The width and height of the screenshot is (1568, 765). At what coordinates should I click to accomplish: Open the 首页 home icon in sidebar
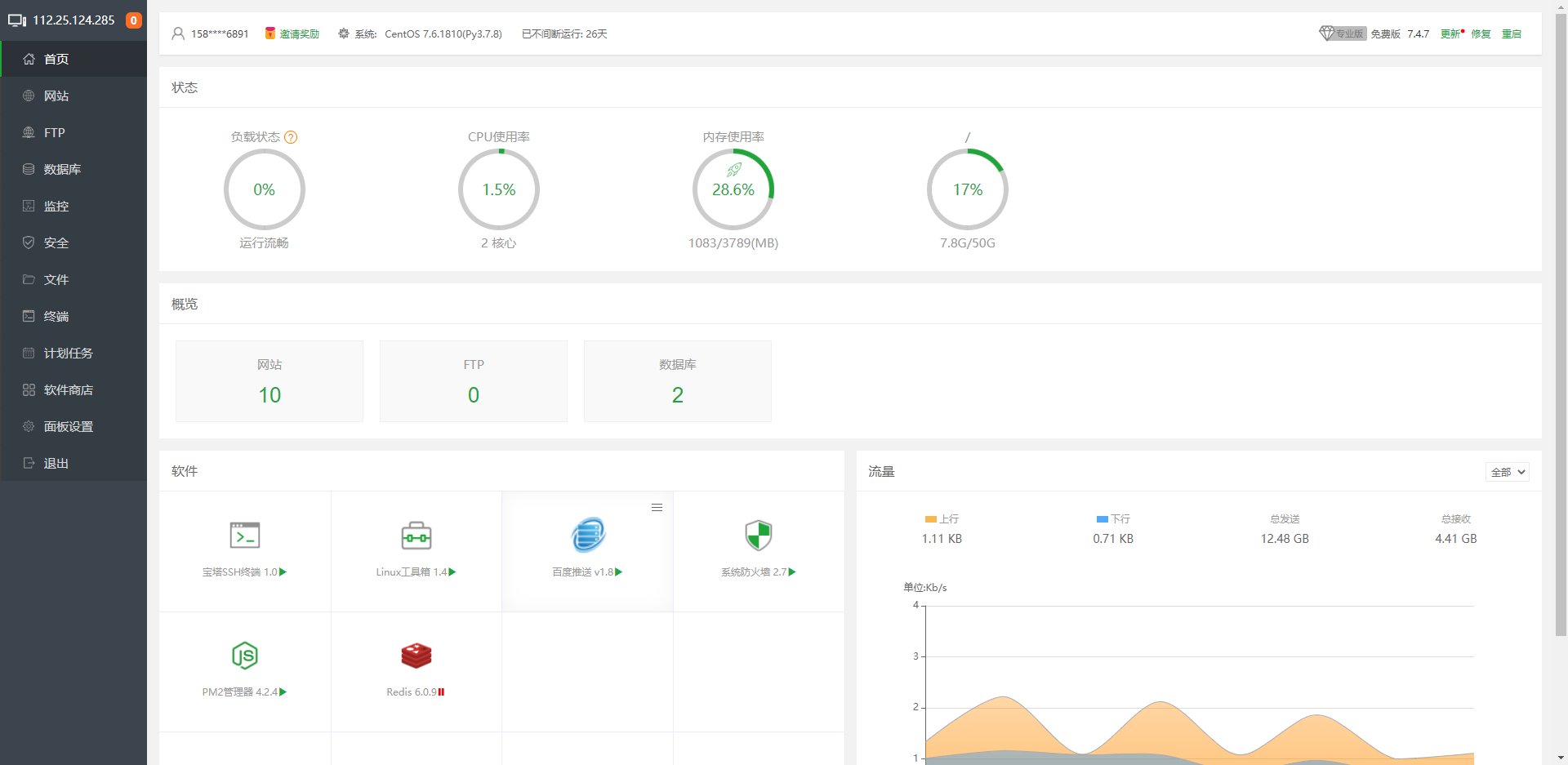29,59
